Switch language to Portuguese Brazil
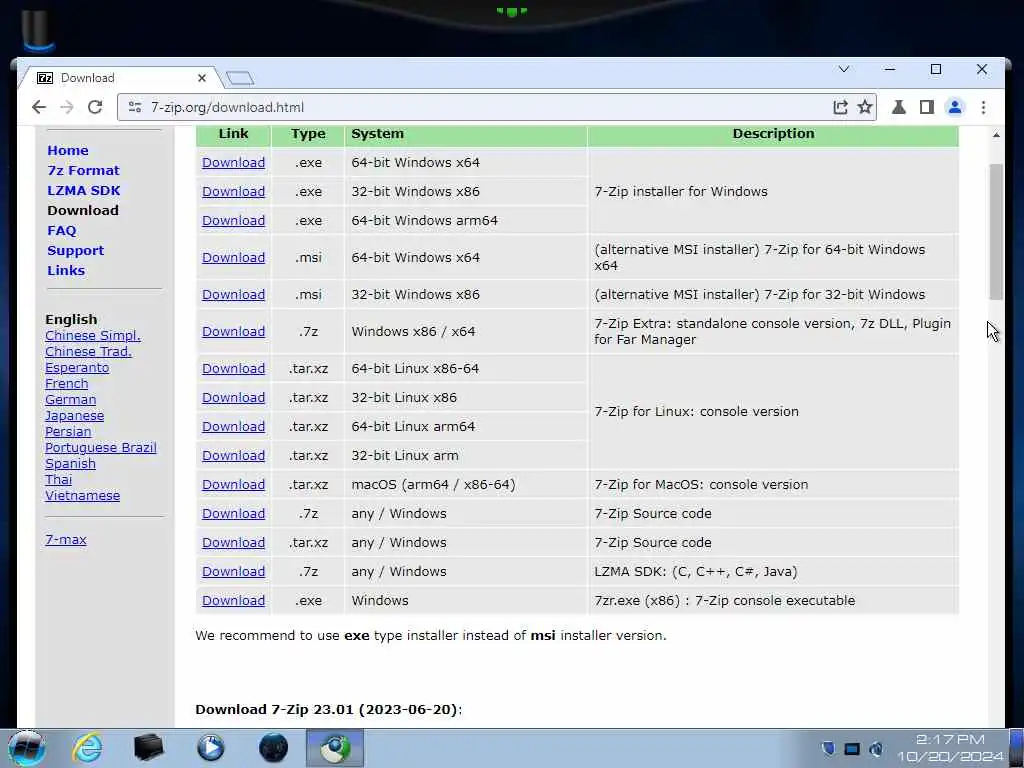The width and height of the screenshot is (1024, 768). click(101, 447)
